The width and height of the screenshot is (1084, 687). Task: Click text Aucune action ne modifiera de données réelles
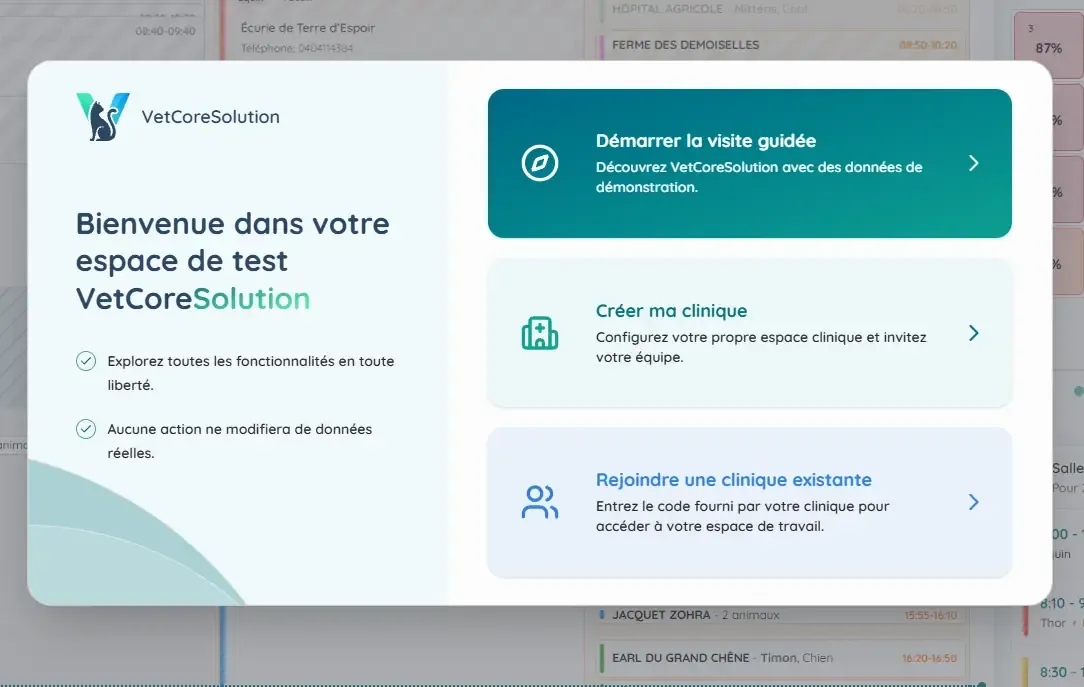pyautogui.click(x=239, y=441)
